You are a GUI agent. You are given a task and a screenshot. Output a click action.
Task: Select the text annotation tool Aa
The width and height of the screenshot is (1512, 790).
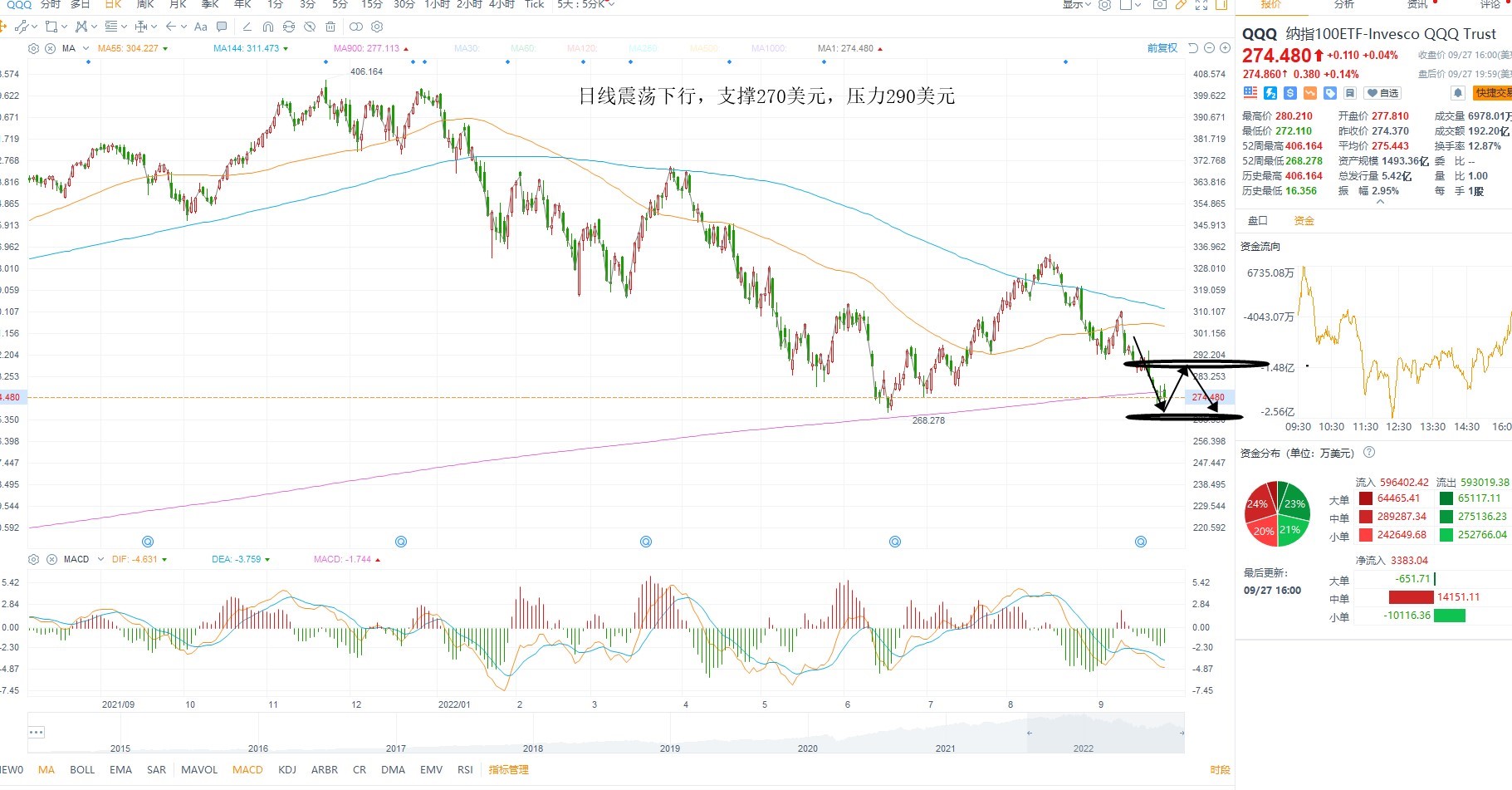(x=201, y=27)
